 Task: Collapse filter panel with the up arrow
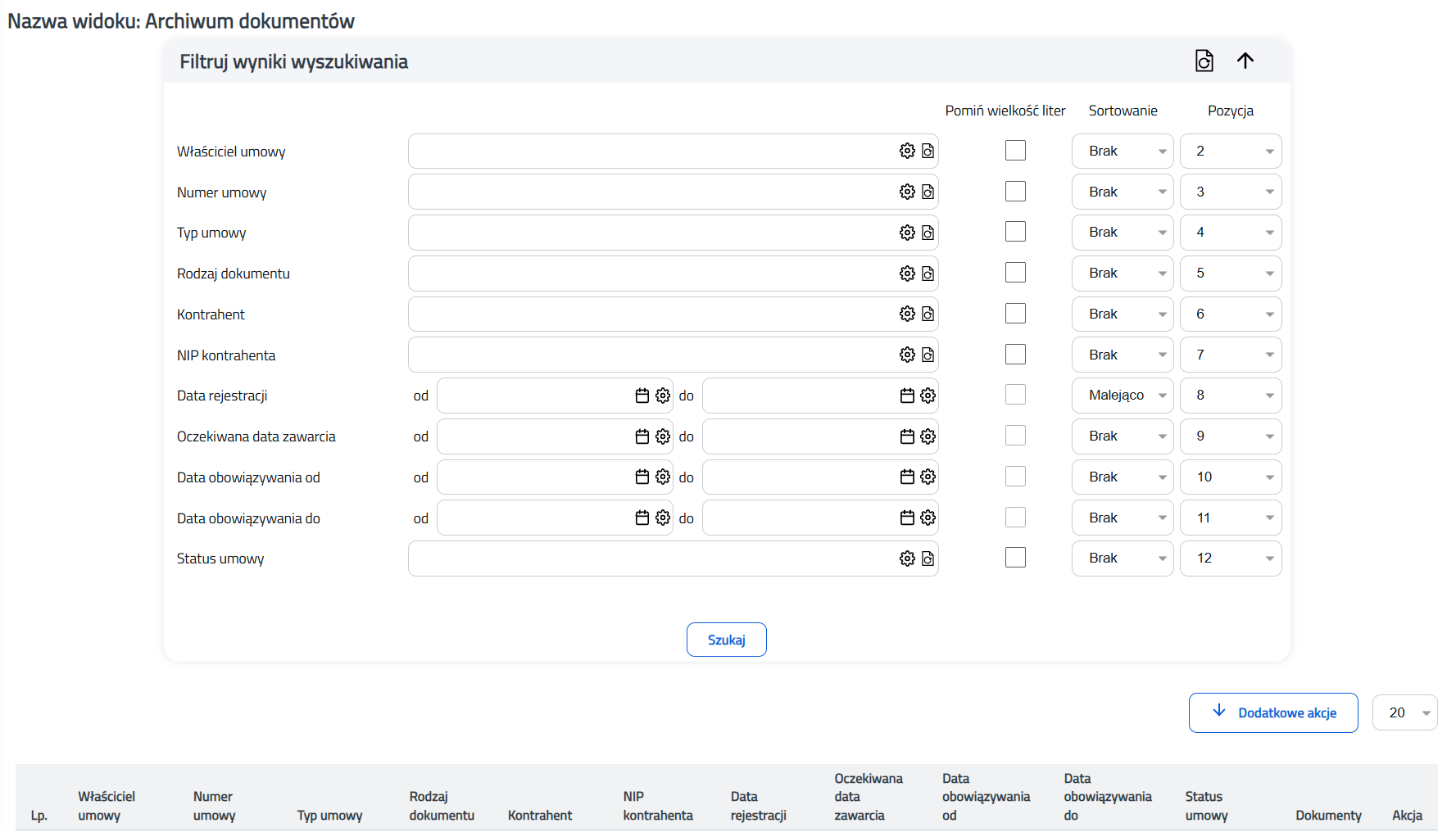tap(1245, 61)
